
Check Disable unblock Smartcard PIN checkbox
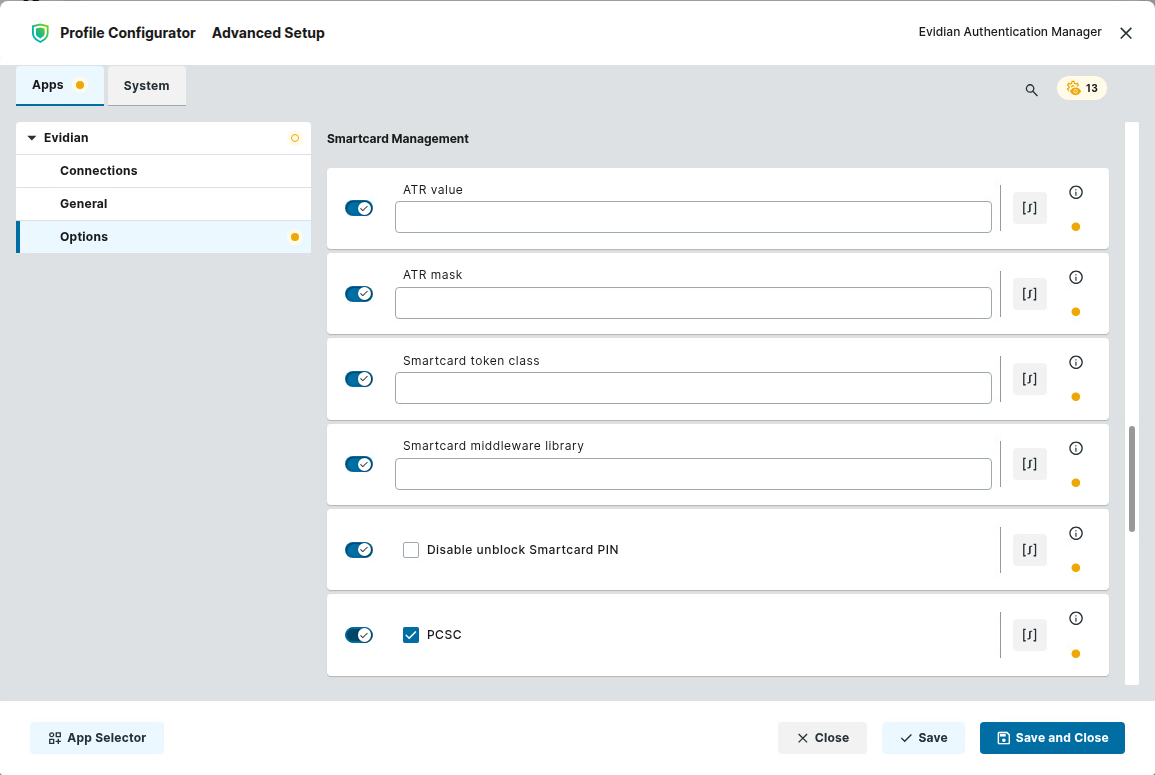coord(411,550)
